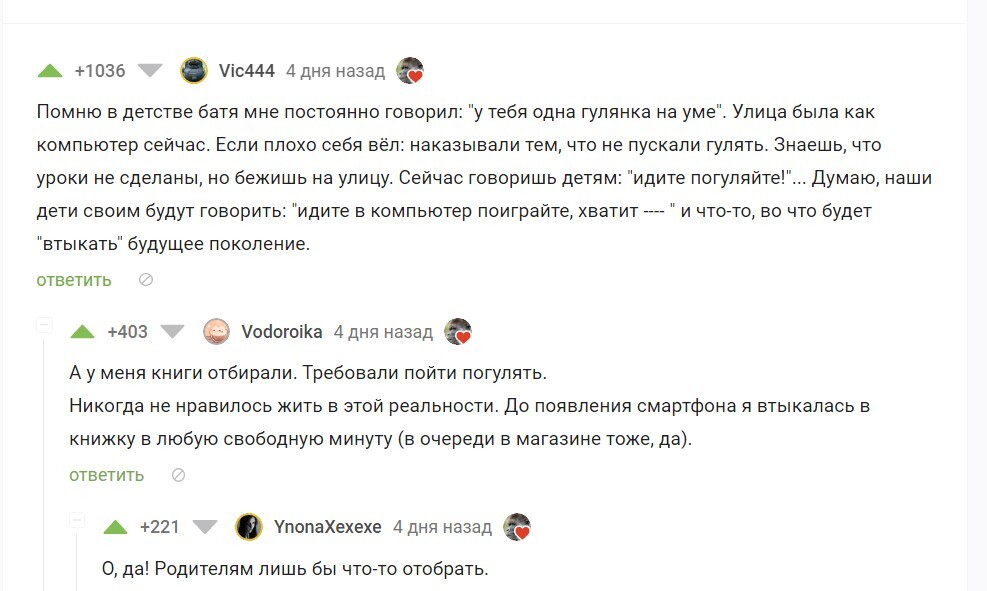Open Vodoroika's profile avatar
Screen dimensions: 987x591
216,332
